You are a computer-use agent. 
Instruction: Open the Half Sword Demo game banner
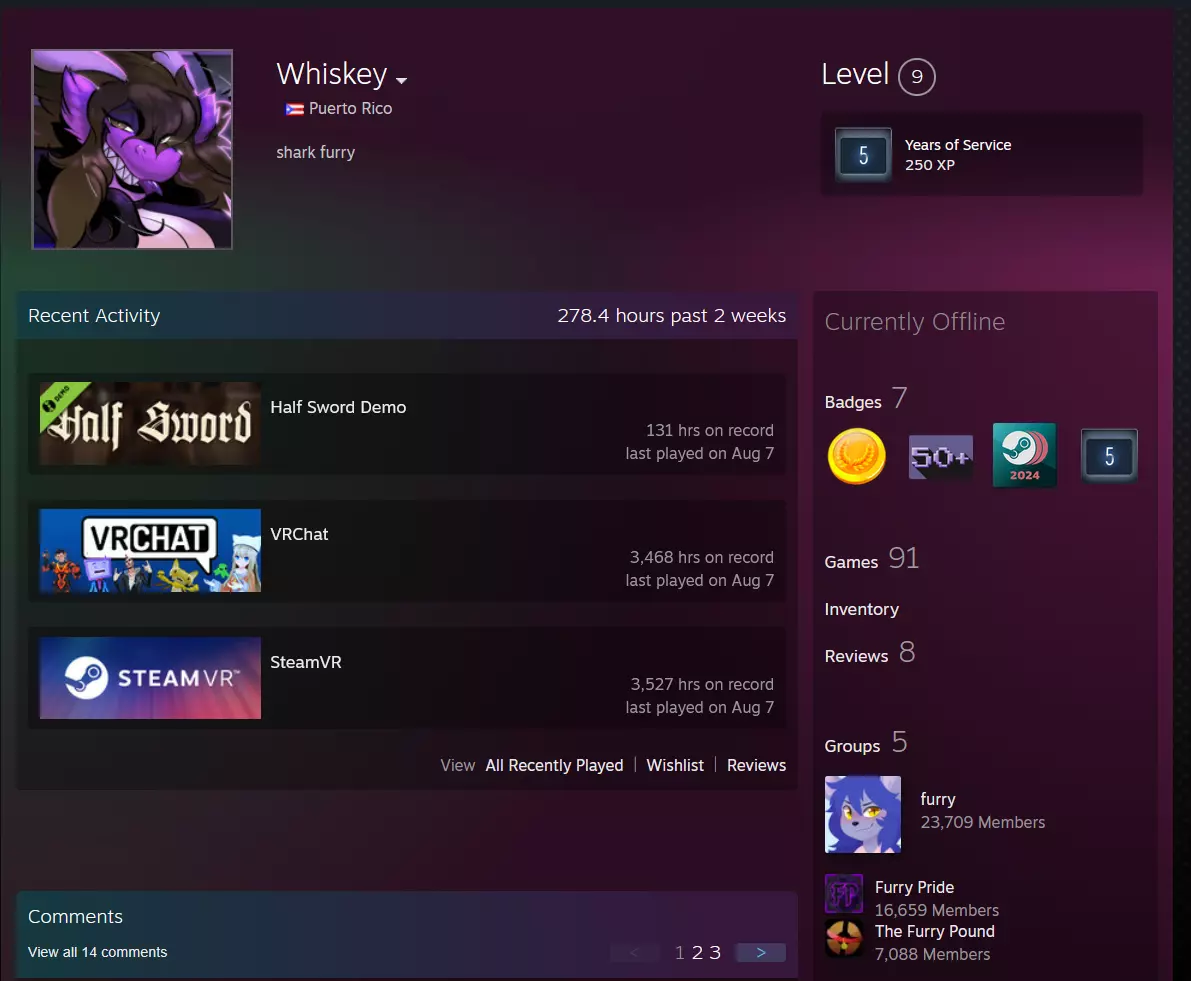coord(150,423)
